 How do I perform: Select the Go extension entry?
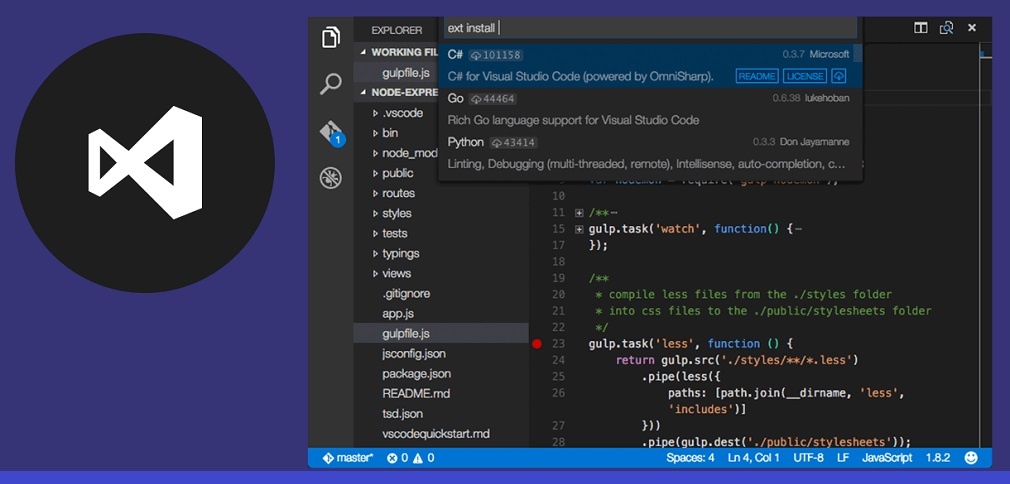650,109
